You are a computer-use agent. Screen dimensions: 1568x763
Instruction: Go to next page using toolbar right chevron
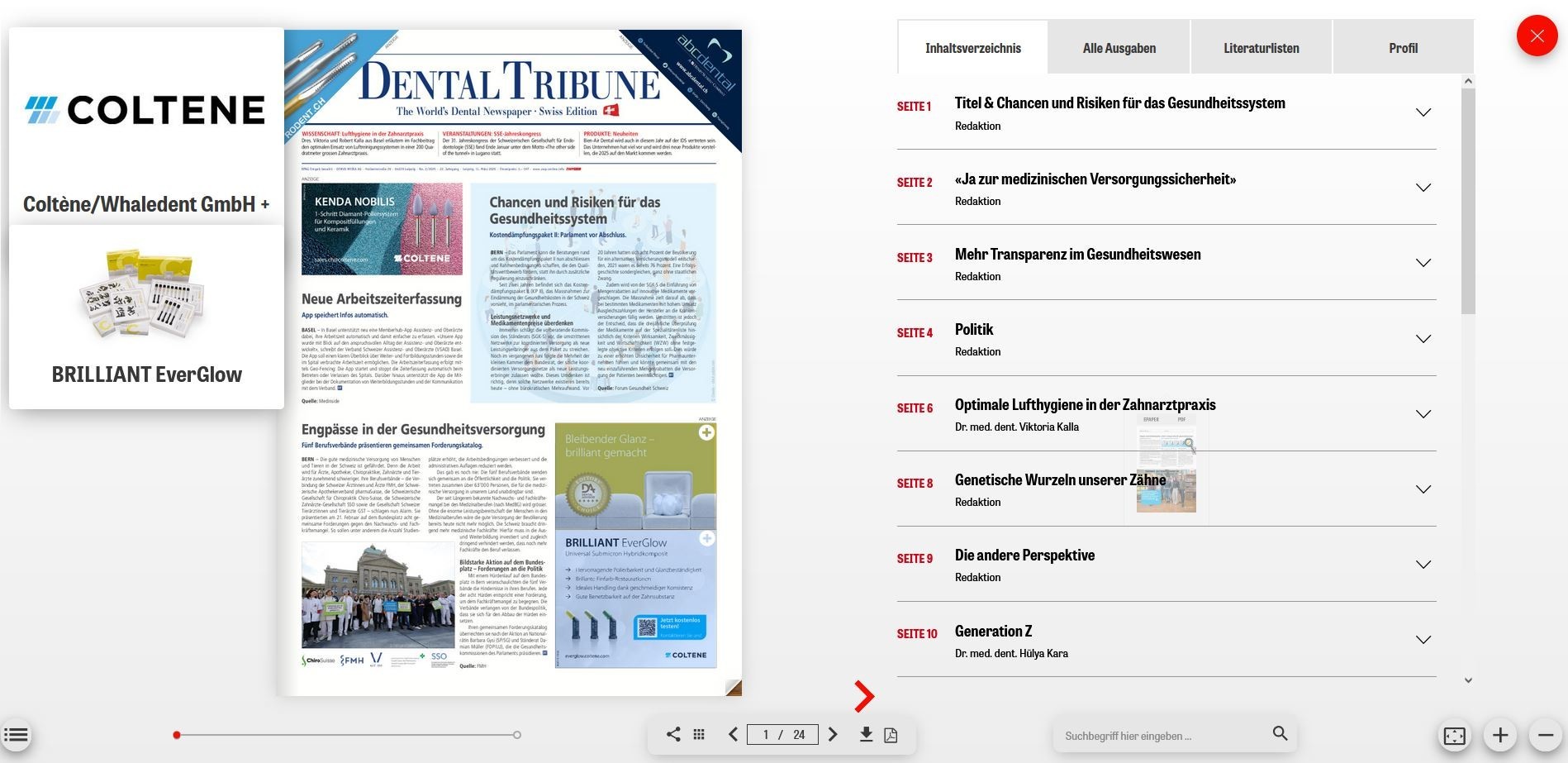pyautogui.click(x=833, y=734)
